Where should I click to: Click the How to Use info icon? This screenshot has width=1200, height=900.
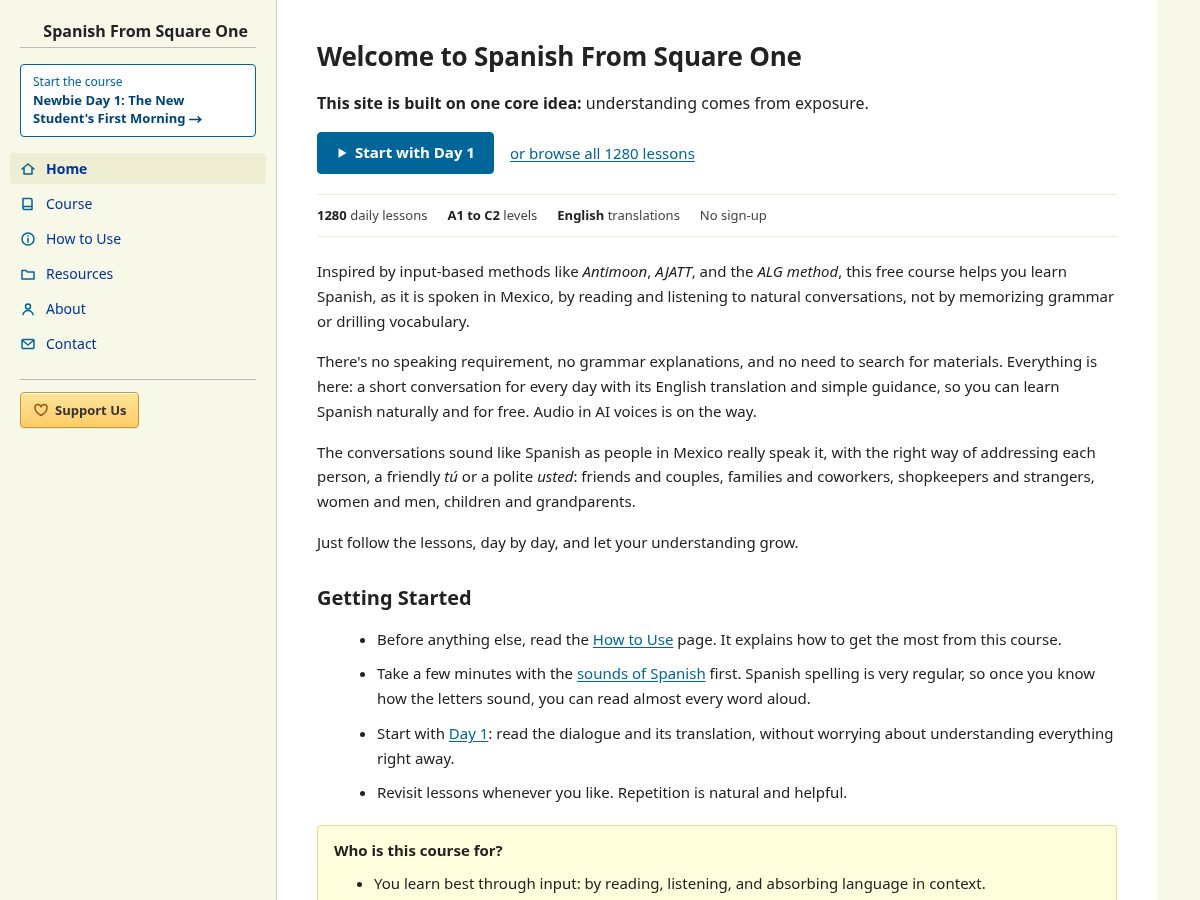coord(28,239)
